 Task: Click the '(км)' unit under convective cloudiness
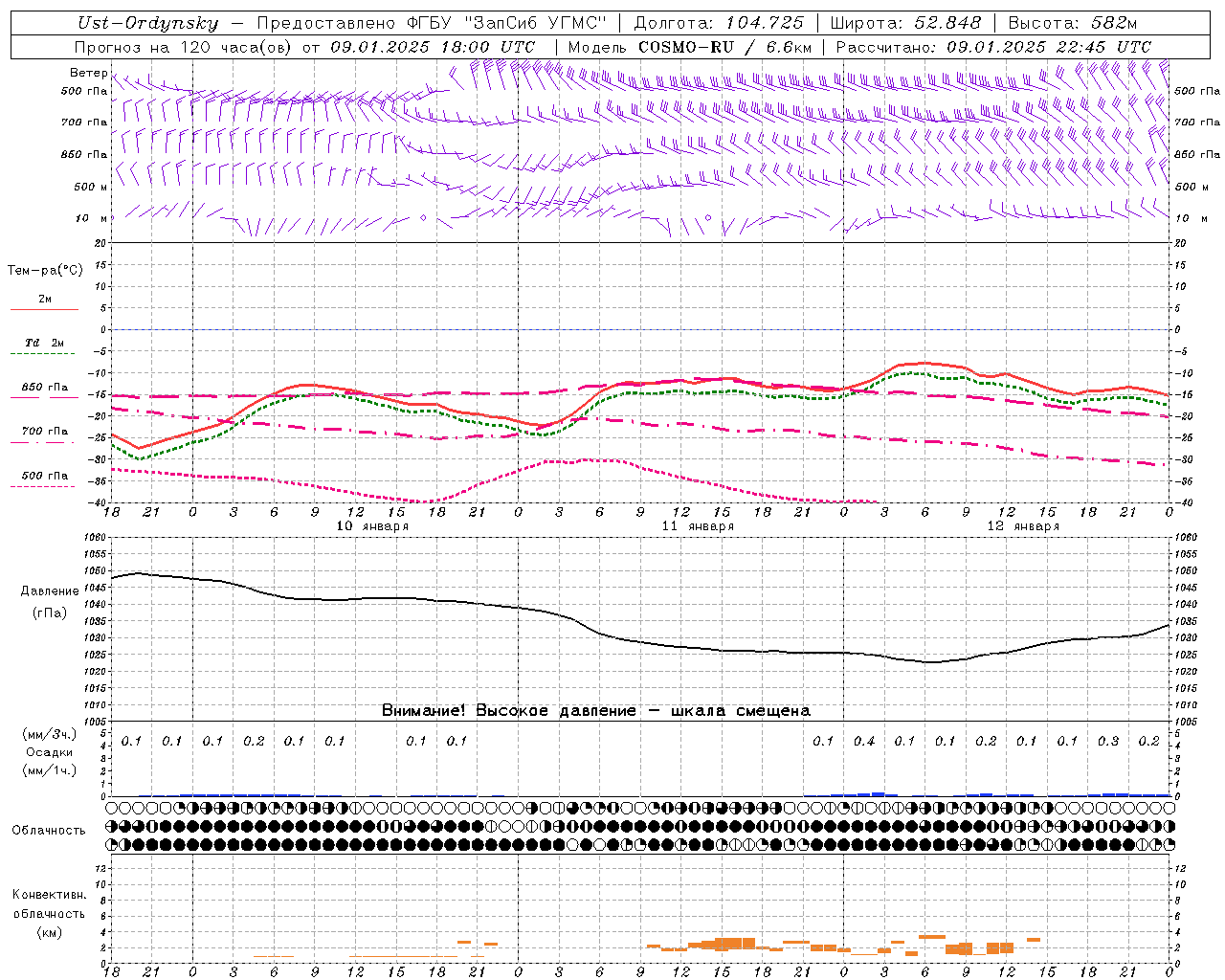pyautogui.click(x=49, y=931)
